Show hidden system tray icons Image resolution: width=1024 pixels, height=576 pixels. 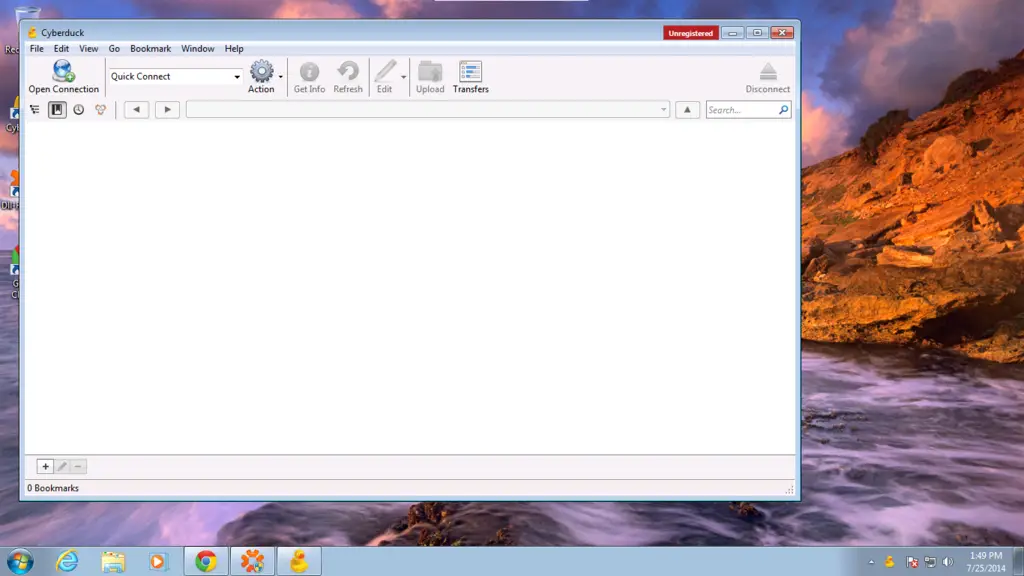(871, 562)
